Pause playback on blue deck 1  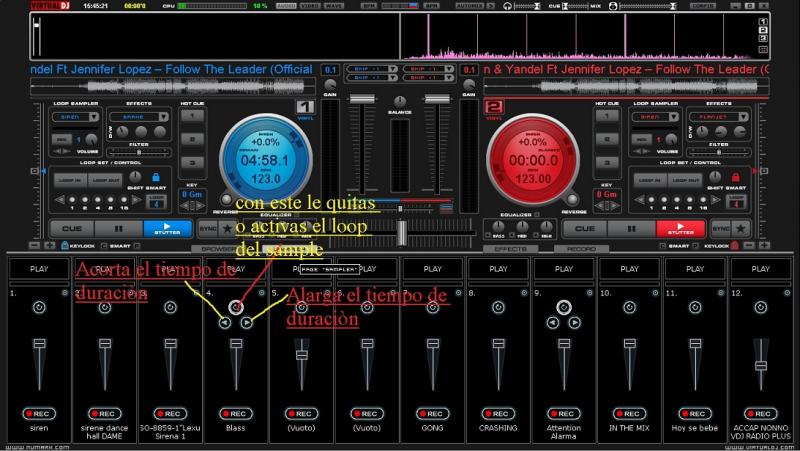[x=119, y=229]
